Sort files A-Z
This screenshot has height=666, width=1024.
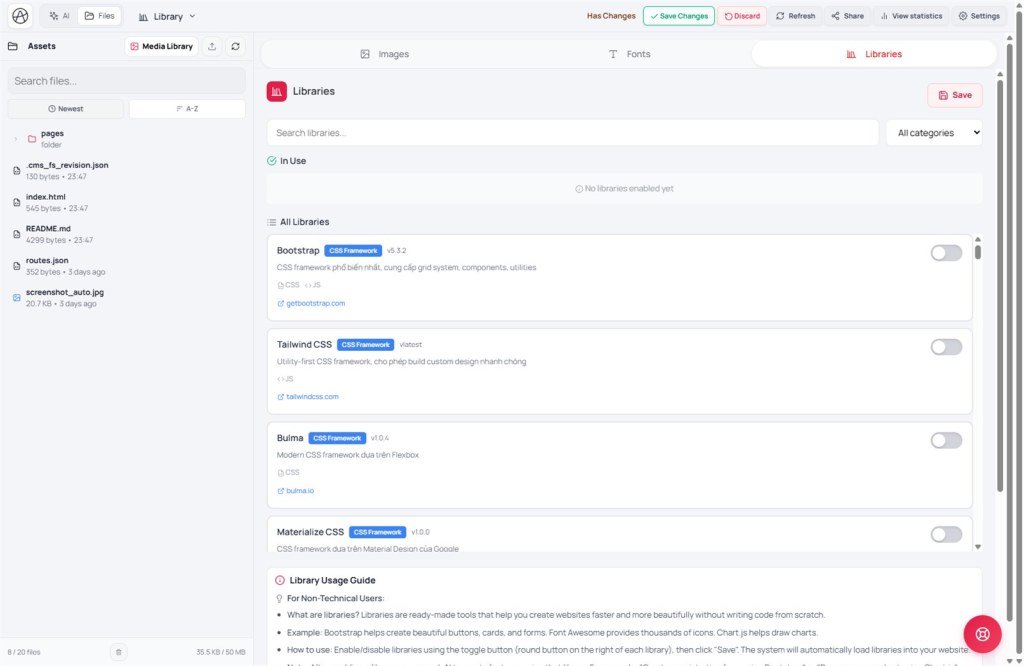187,108
